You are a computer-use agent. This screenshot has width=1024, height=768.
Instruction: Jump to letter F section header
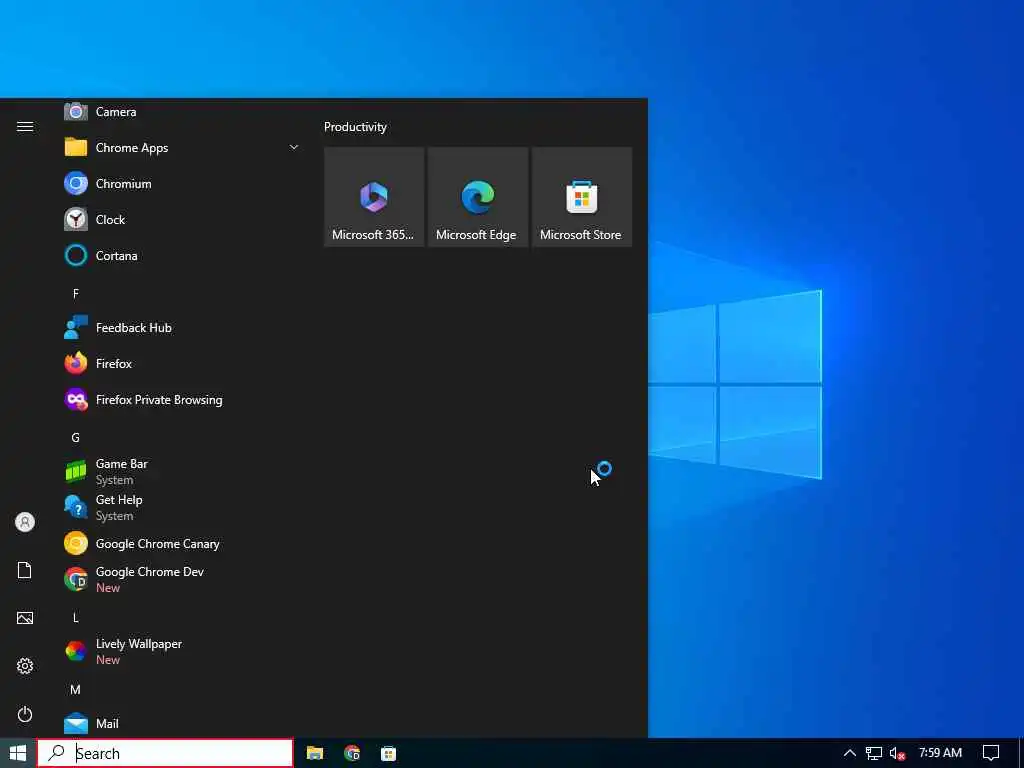click(x=76, y=294)
